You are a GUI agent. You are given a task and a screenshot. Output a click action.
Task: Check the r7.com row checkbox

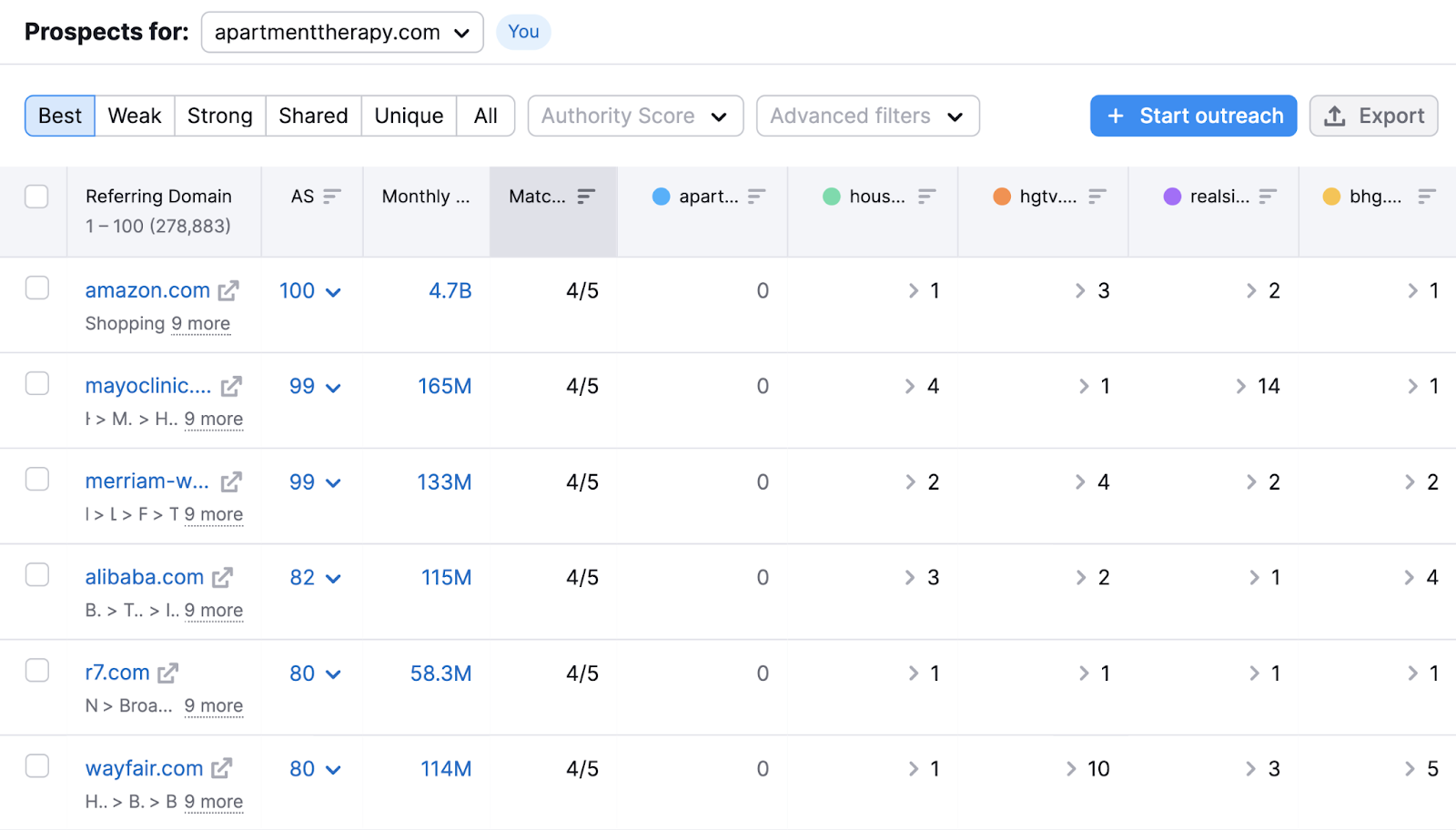(36, 670)
